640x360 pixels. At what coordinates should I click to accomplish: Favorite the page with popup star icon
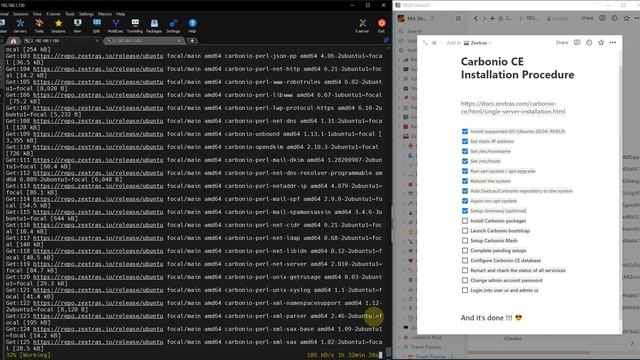click(x=601, y=42)
